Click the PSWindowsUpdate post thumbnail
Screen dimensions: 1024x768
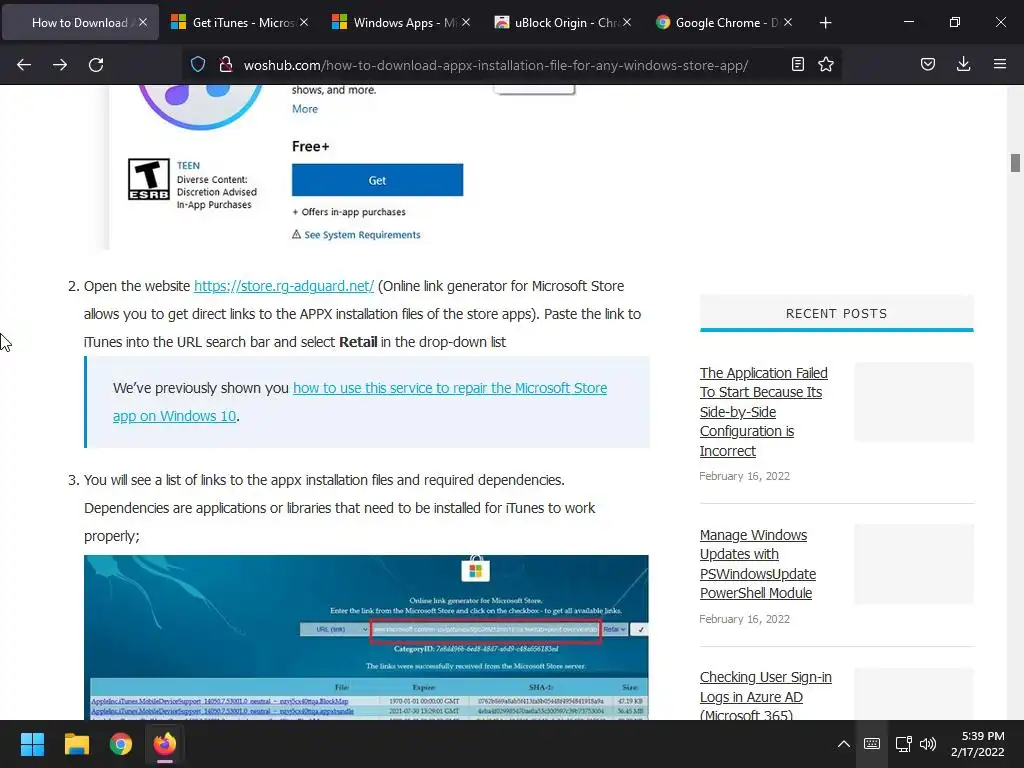pos(914,564)
